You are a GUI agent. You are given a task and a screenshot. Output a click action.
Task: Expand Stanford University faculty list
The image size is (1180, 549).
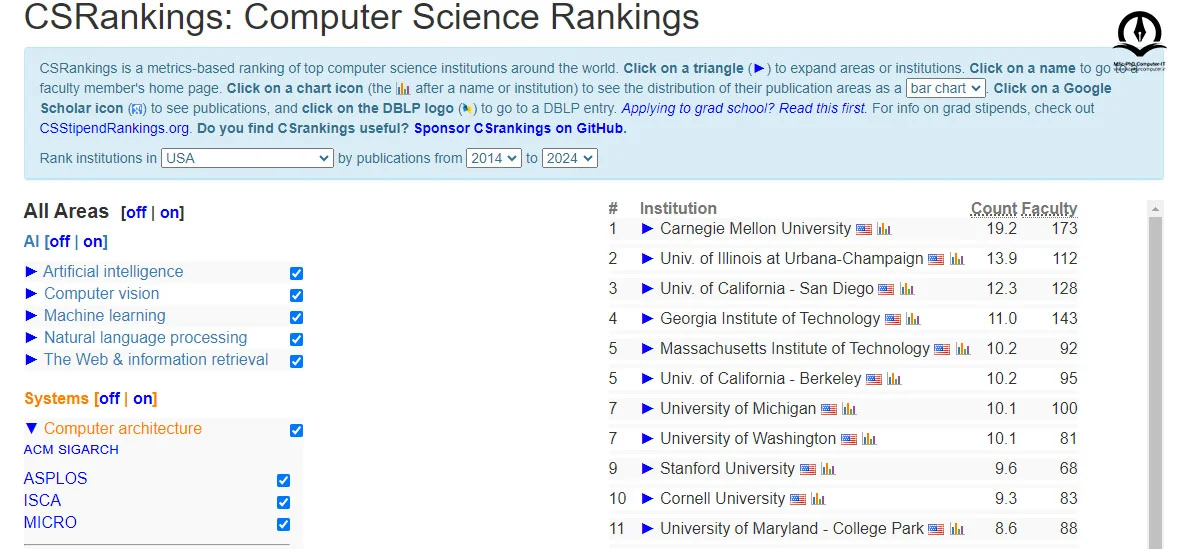click(x=647, y=469)
